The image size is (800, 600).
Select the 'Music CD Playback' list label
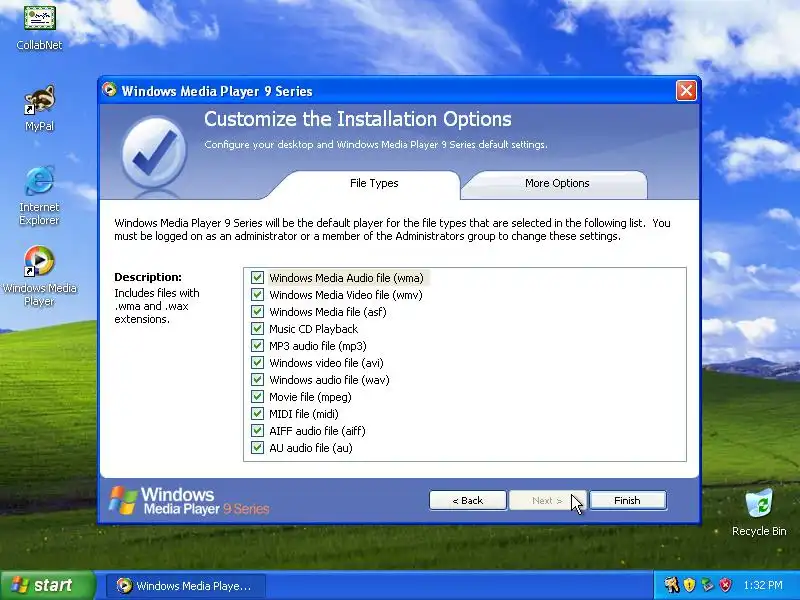click(x=313, y=329)
